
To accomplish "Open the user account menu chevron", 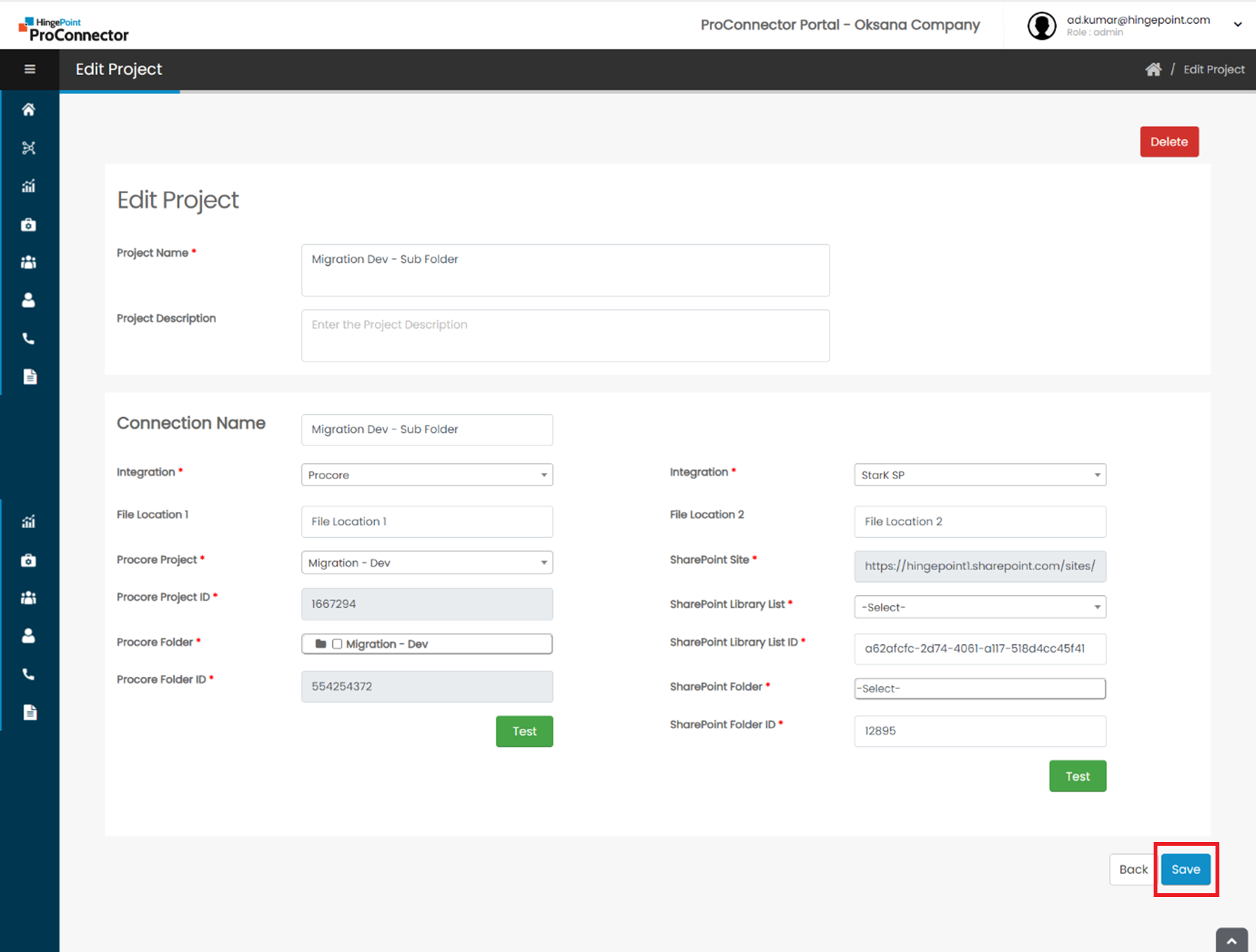I will click(1238, 24).
